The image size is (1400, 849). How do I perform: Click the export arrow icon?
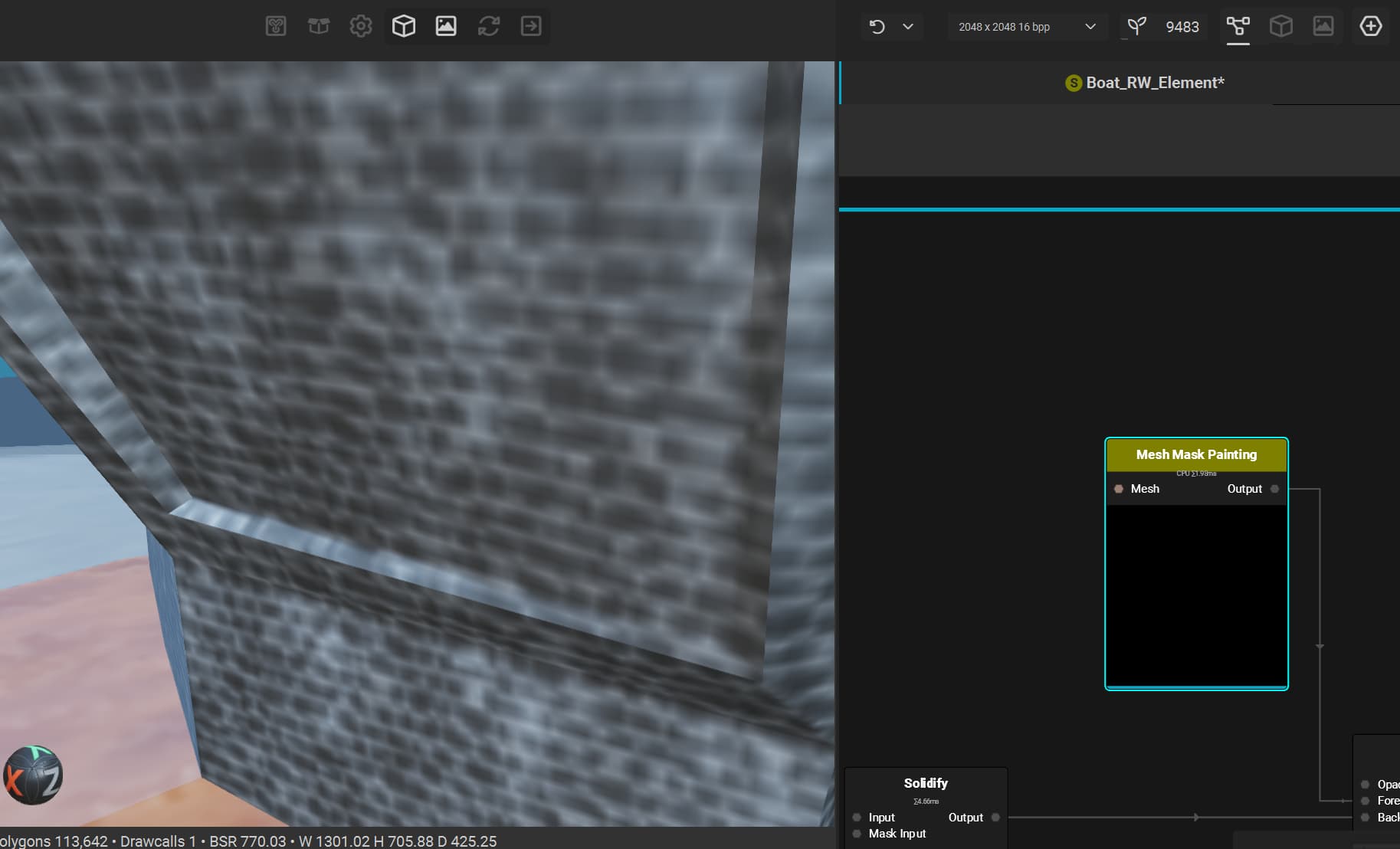[531, 26]
